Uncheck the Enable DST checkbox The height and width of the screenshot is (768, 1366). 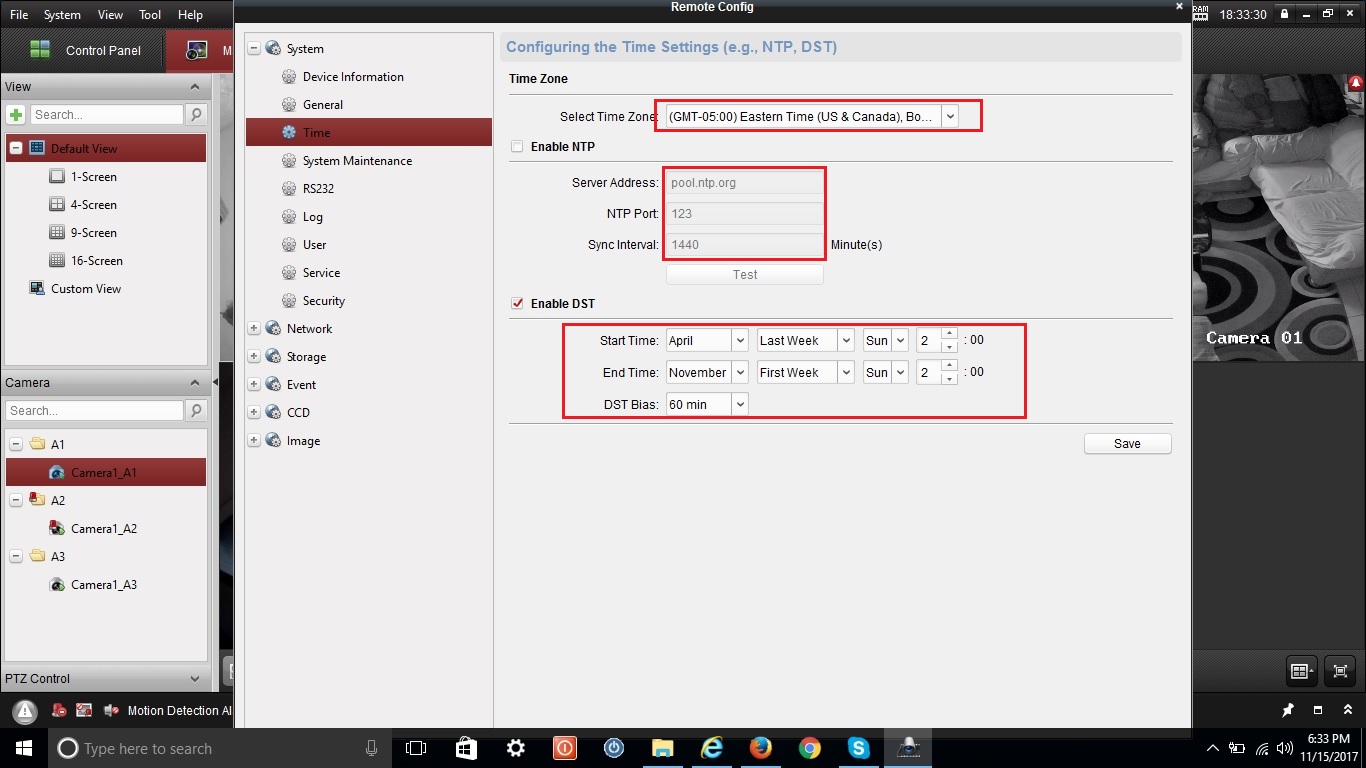(517, 304)
